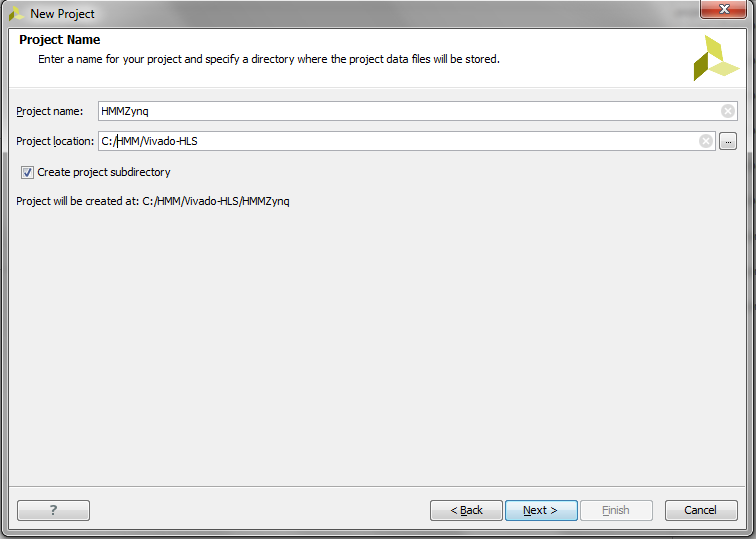Image resolution: width=756 pixels, height=539 pixels.
Task: Open the browse dialog with the ellipsis button
Action: 728,141
